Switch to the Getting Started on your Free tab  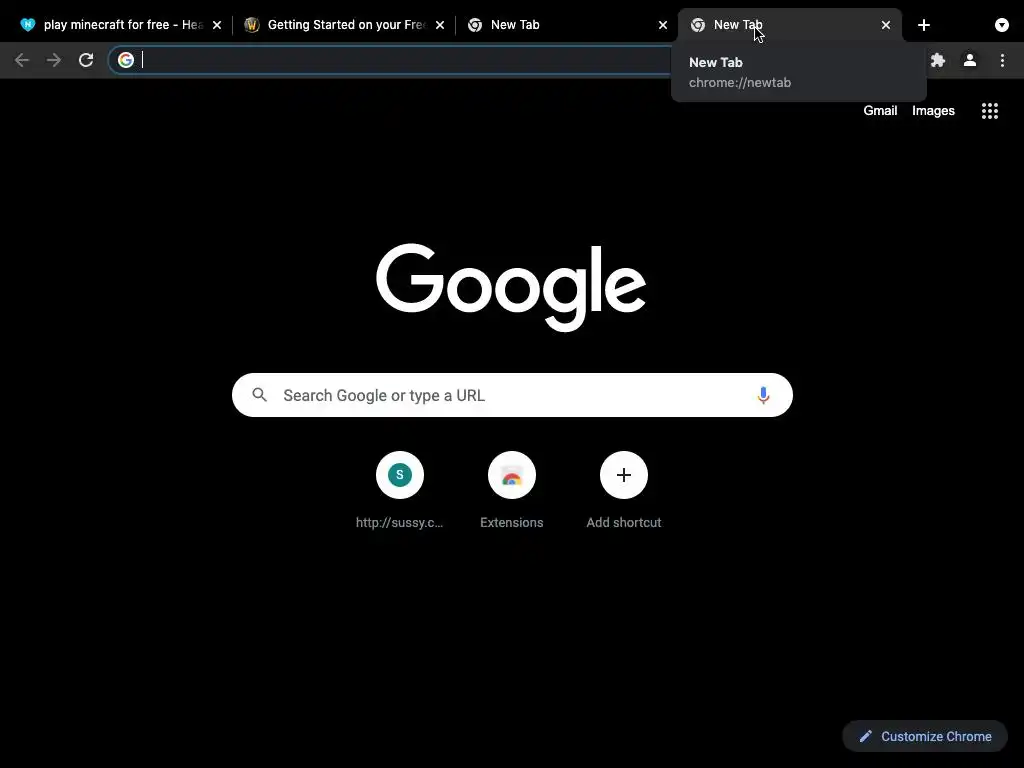(346, 25)
